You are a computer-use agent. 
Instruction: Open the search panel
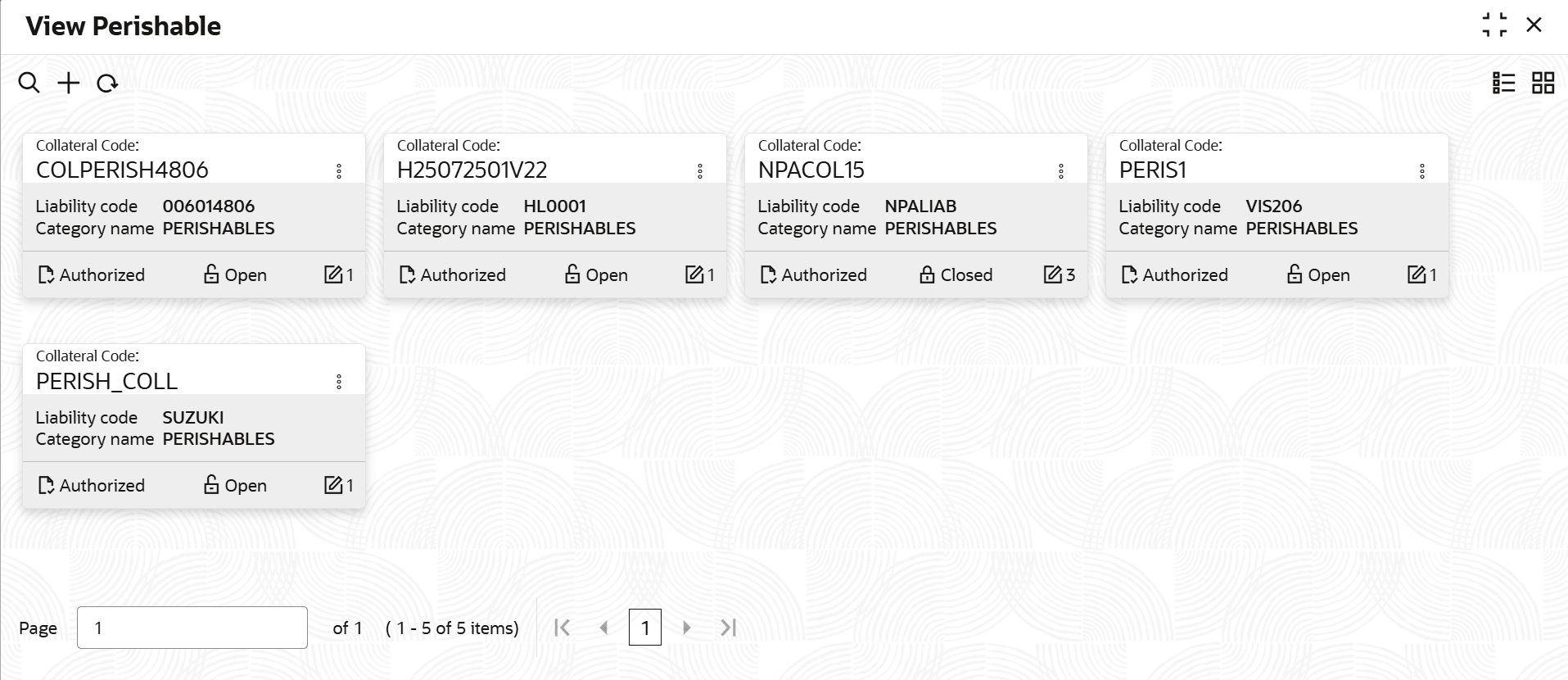pyautogui.click(x=29, y=83)
